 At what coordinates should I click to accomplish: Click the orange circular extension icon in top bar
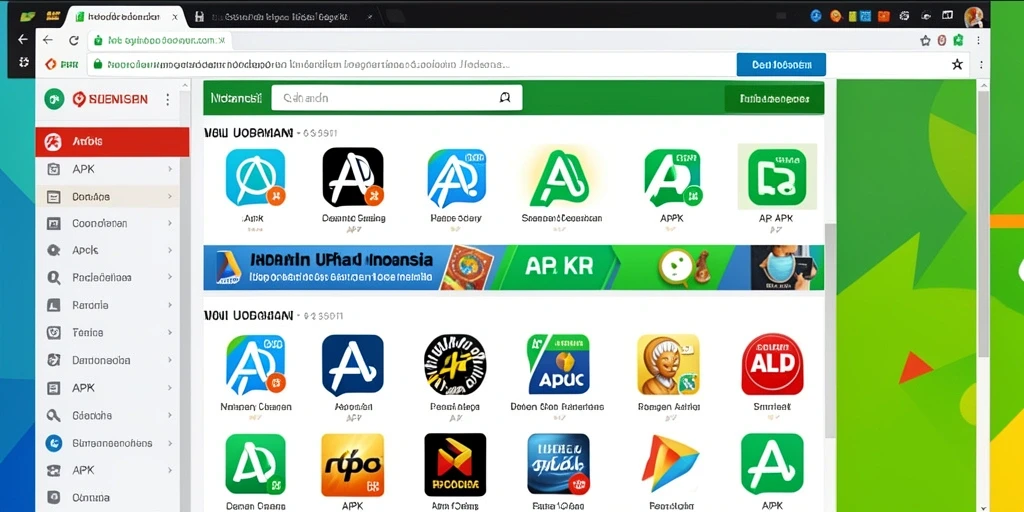835,16
